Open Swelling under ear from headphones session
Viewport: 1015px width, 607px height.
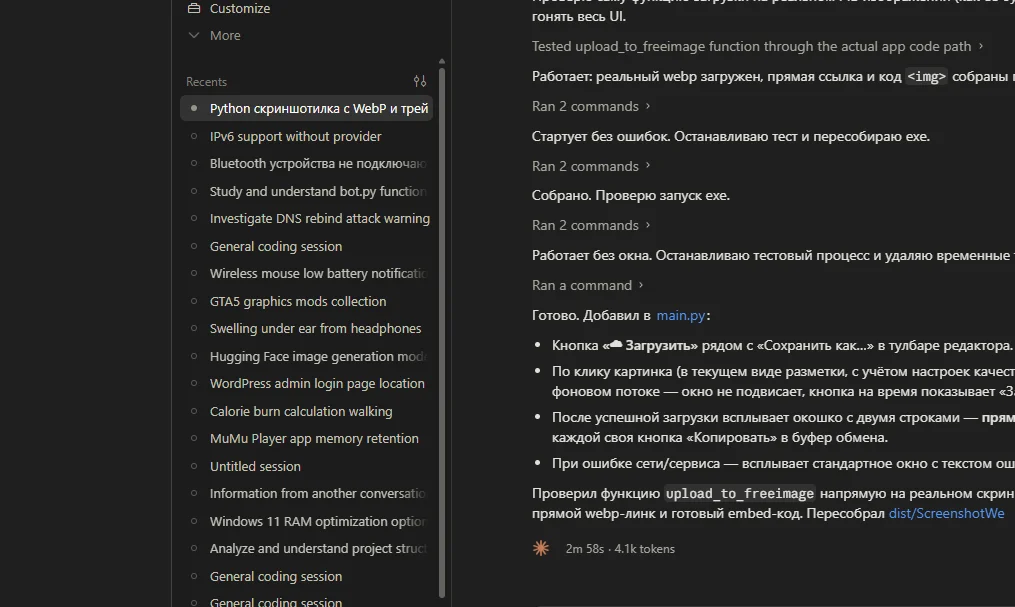[306, 328]
